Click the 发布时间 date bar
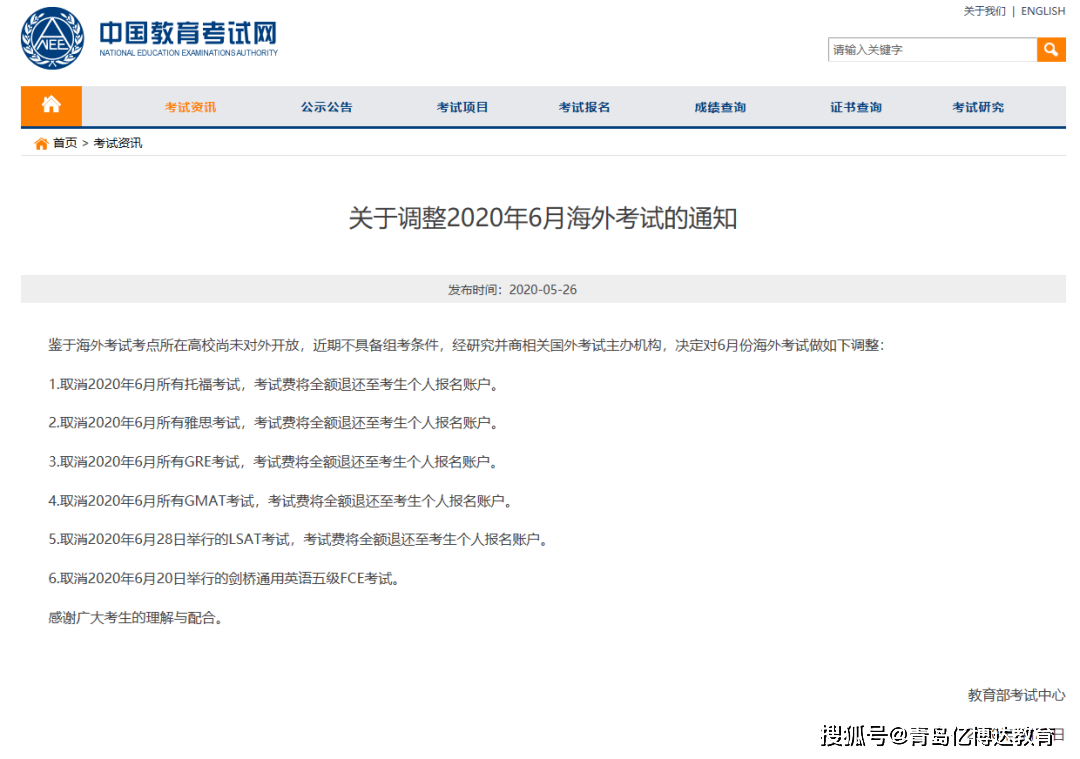 click(x=540, y=289)
